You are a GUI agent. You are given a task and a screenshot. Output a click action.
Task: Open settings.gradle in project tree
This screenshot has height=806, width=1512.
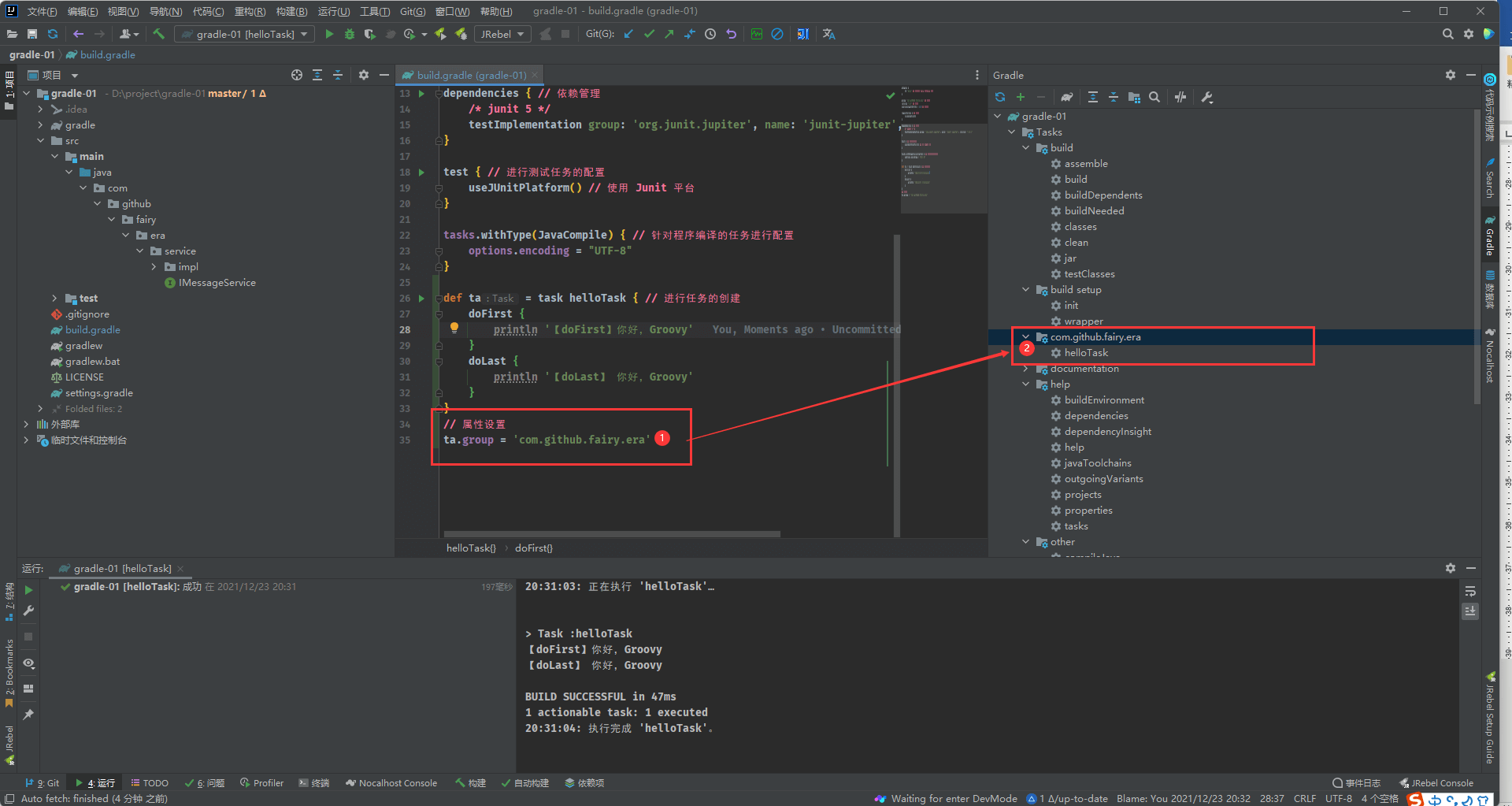98,393
